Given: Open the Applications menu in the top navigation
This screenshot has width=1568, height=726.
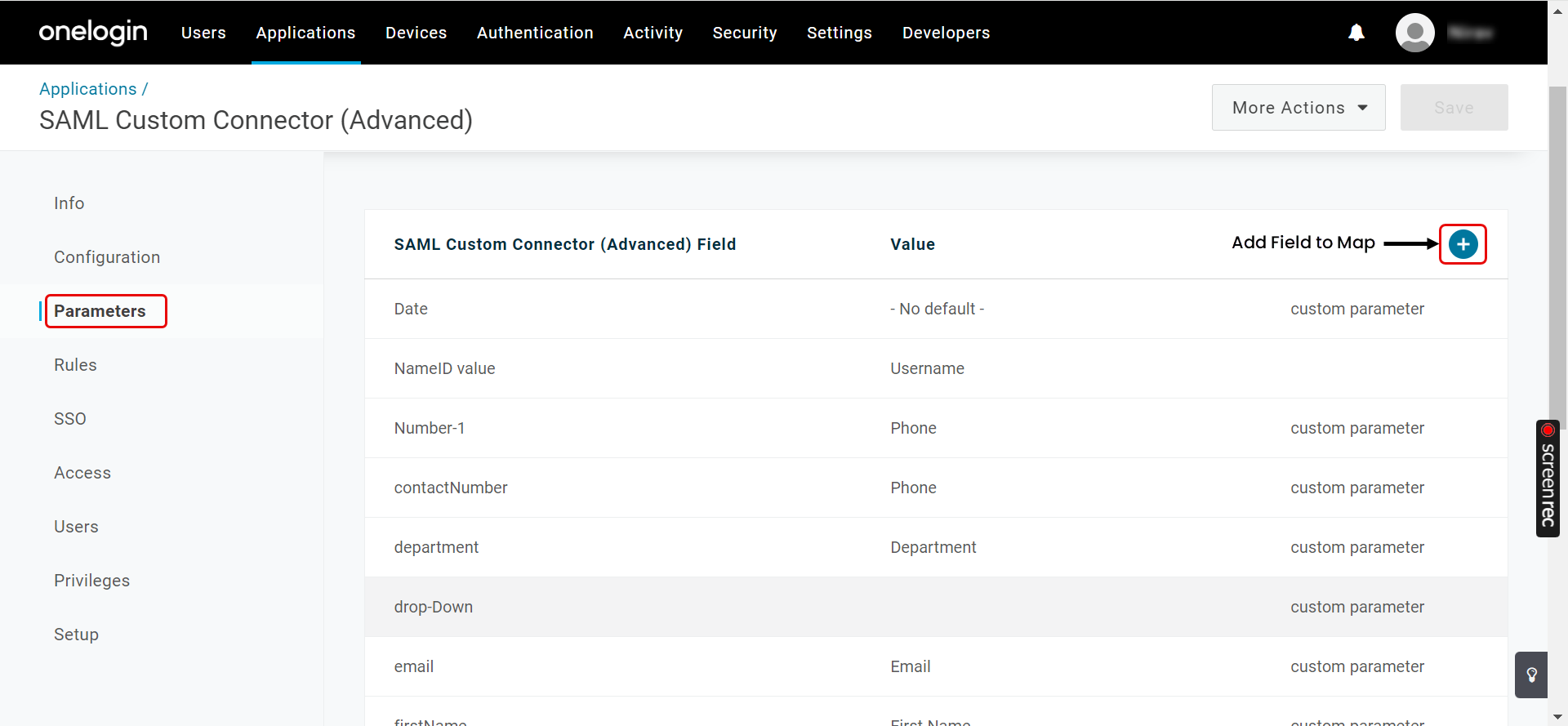Looking at the screenshot, I should pyautogui.click(x=305, y=33).
